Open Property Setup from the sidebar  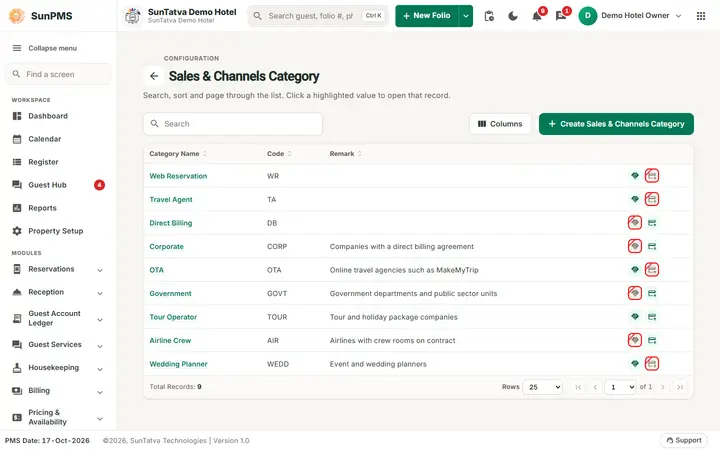58,231
